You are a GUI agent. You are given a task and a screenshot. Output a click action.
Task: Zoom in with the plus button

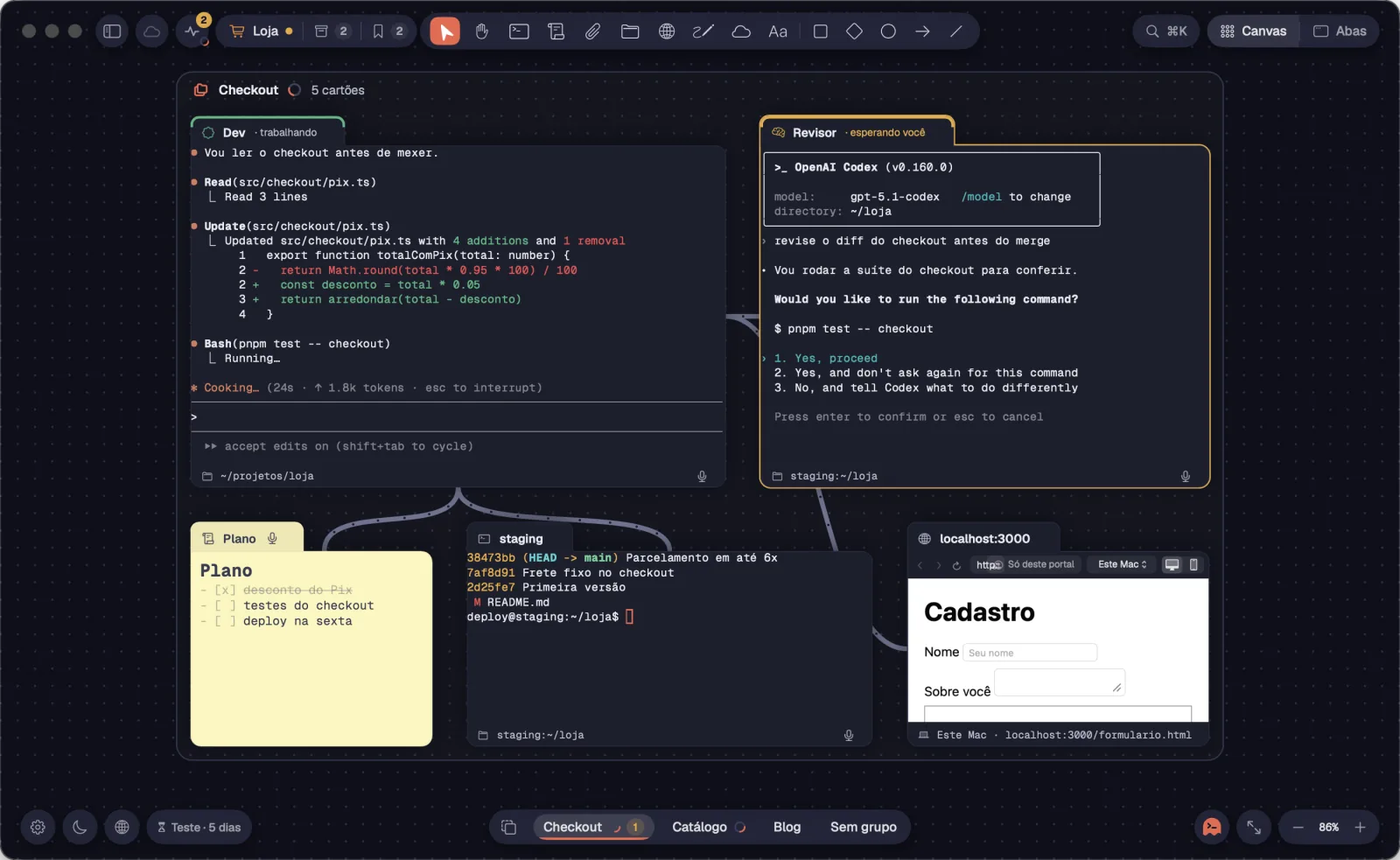(x=1360, y=827)
